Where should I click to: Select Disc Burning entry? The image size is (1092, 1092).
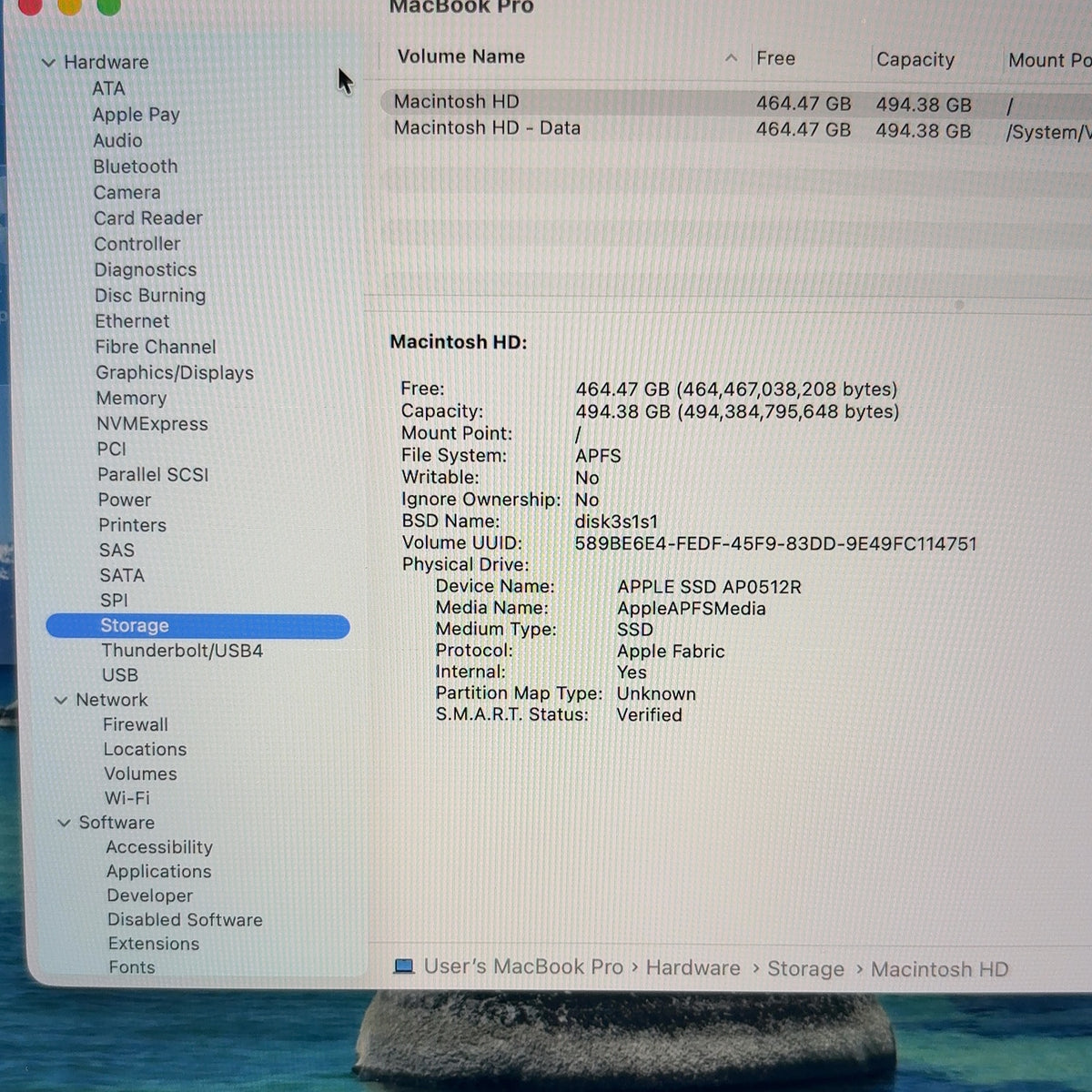149,296
